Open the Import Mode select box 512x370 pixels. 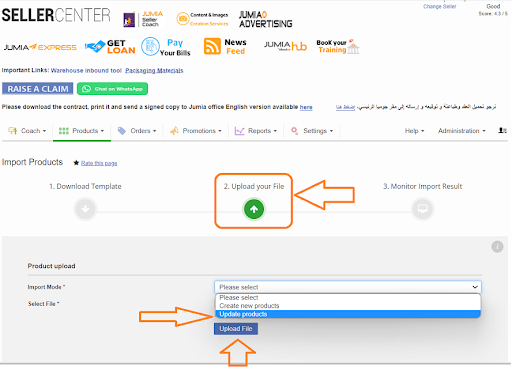[348, 287]
